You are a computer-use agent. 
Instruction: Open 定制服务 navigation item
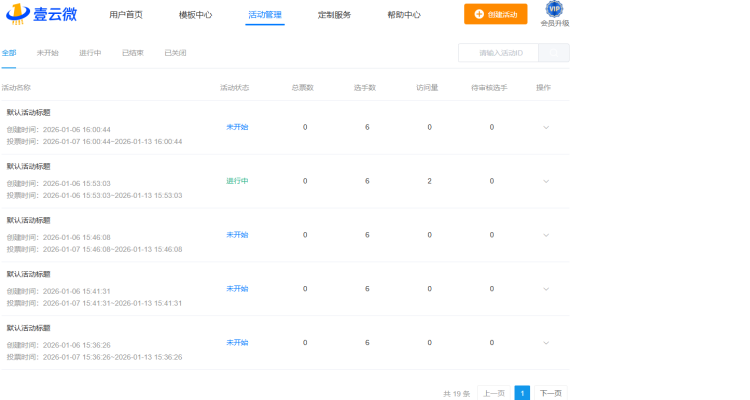click(334, 15)
